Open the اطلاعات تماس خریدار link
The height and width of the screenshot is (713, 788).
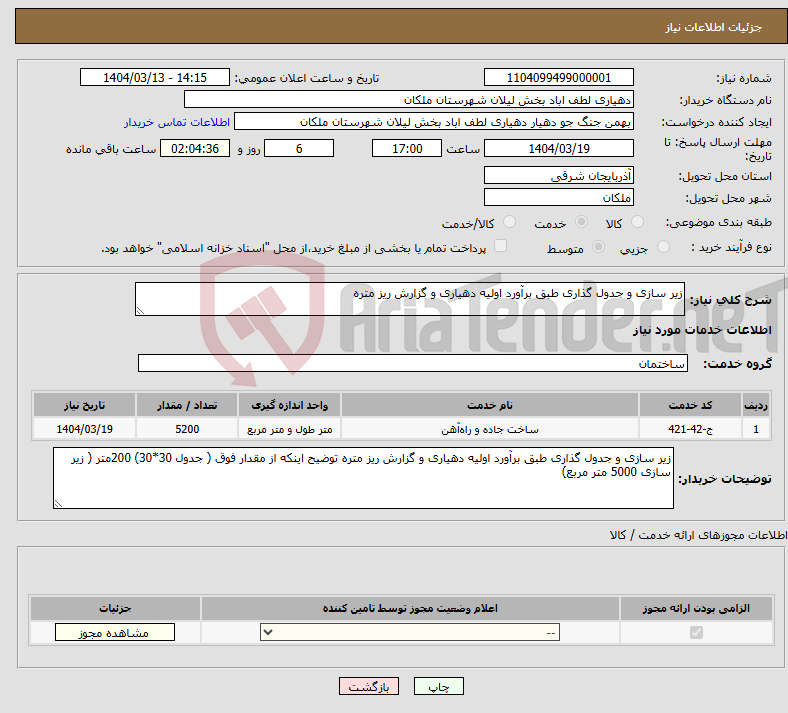pyautogui.click(x=177, y=122)
